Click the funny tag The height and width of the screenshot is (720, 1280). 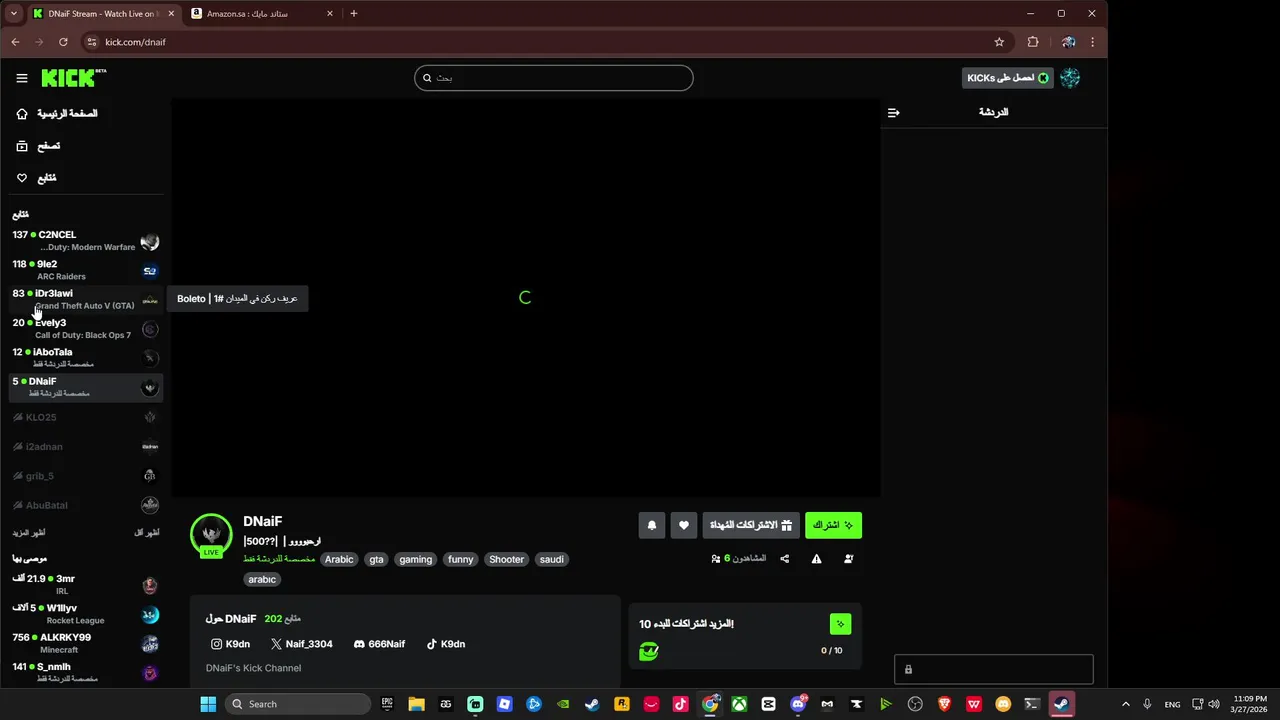[x=461, y=560]
